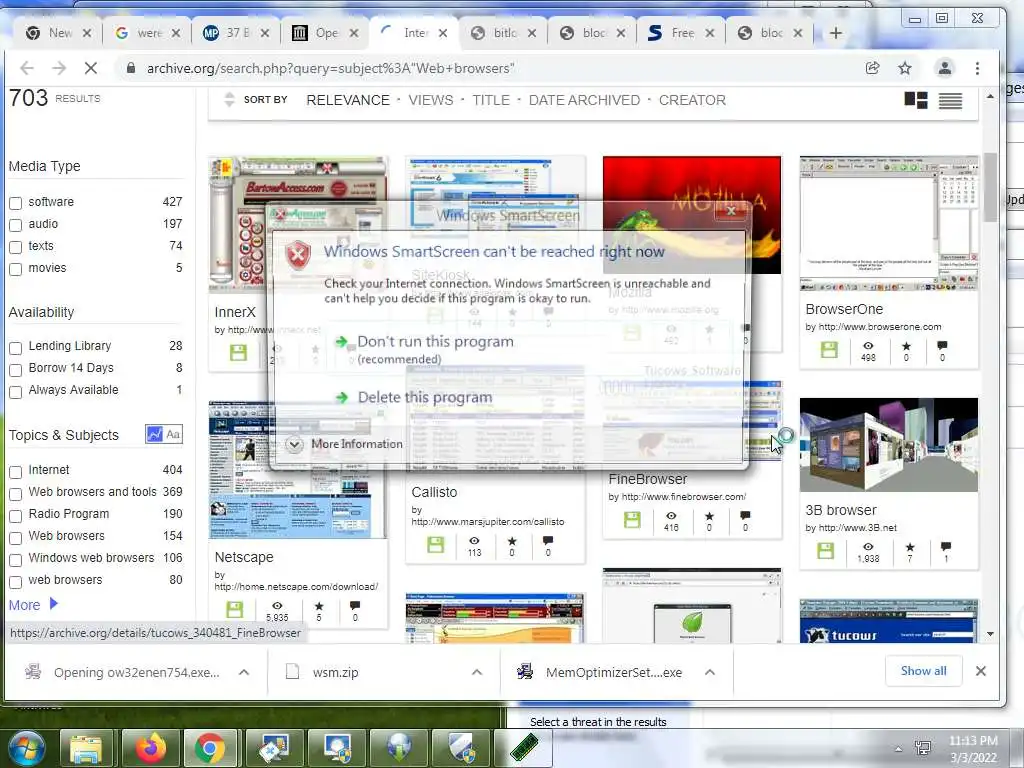
Task: Sort results by VIEWS
Action: click(x=430, y=100)
